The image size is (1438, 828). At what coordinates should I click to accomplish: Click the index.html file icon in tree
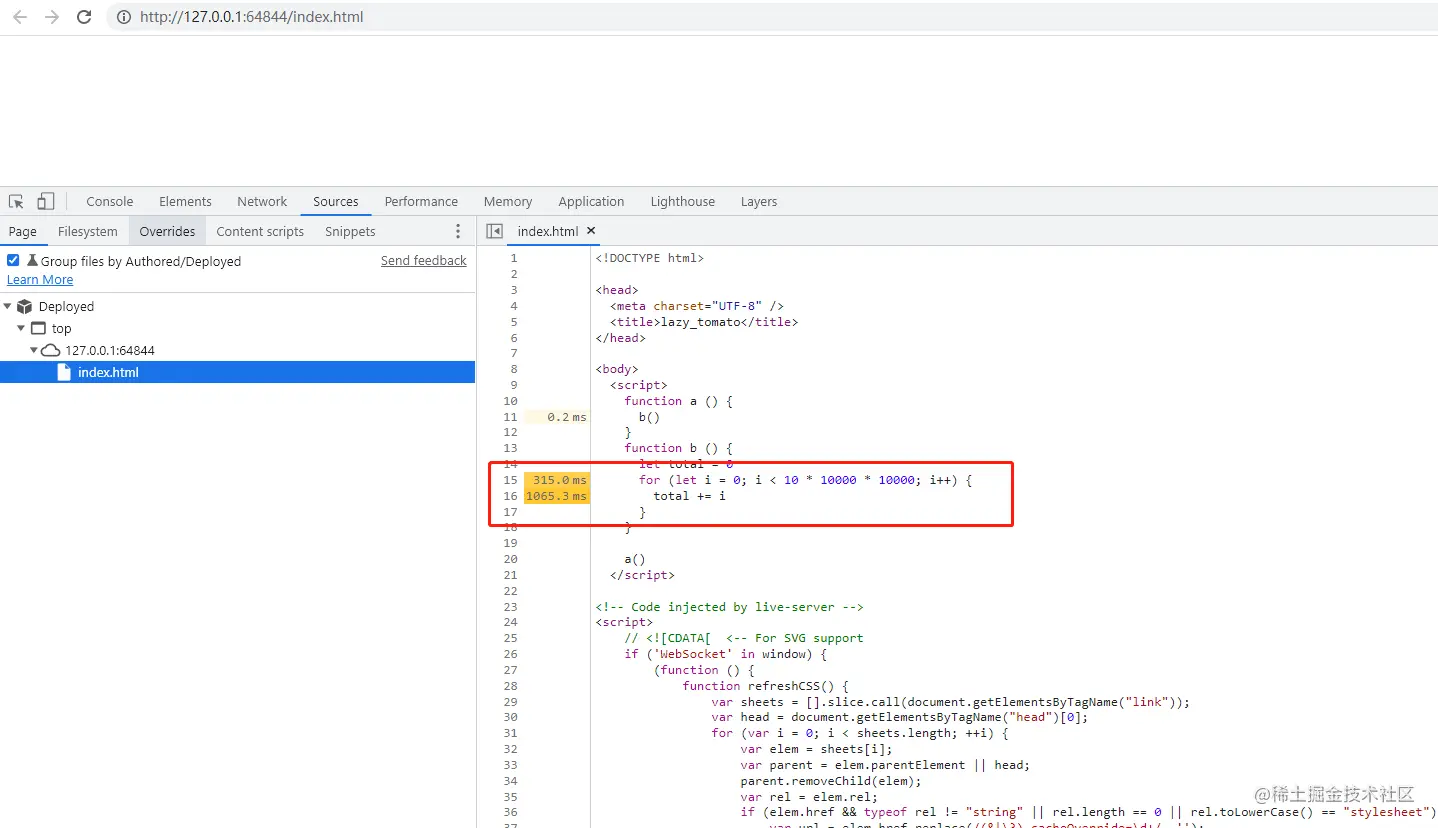coord(64,372)
